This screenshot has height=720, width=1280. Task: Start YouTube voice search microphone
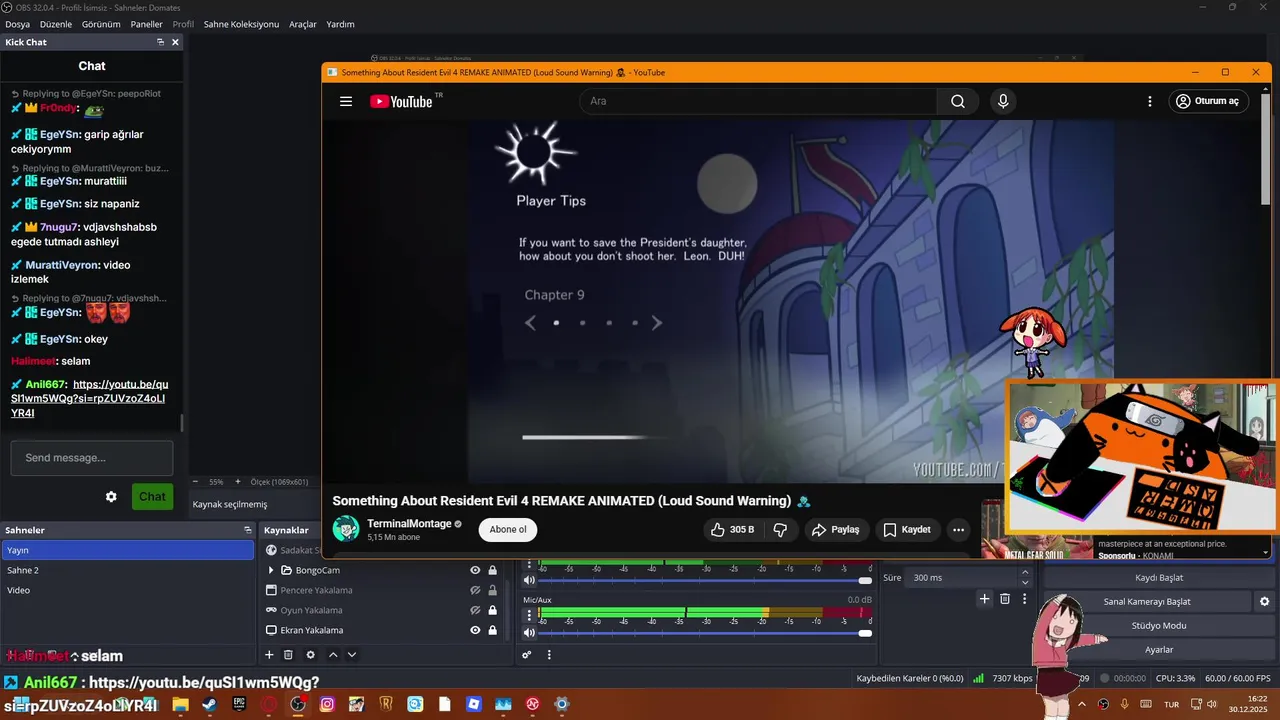(x=1003, y=101)
